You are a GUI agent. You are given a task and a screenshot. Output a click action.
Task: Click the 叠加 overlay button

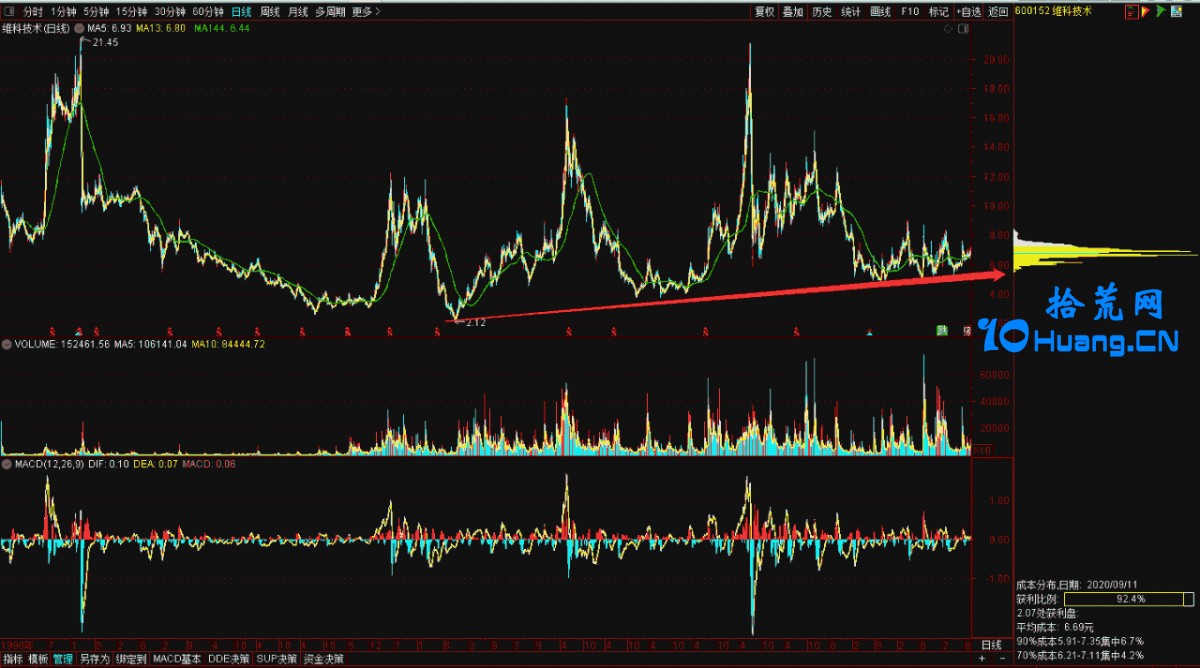pos(793,12)
